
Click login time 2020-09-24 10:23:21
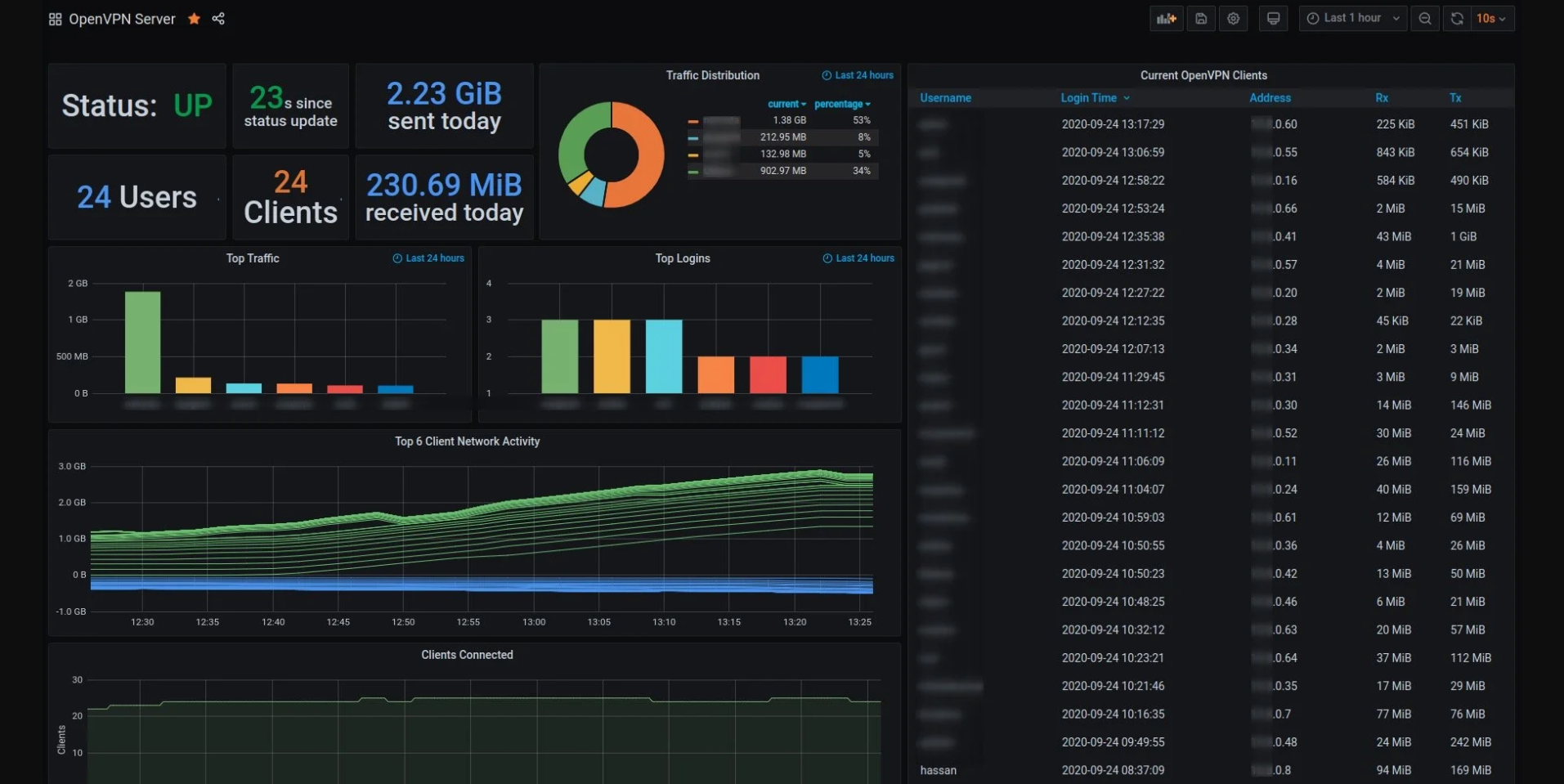point(1113,658)
